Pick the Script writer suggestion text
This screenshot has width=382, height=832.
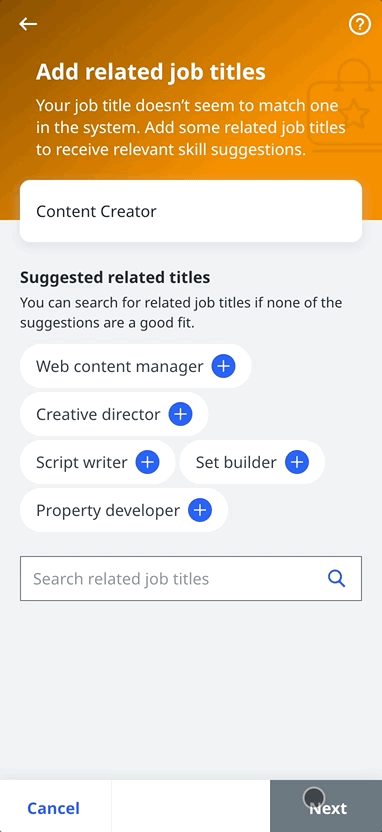click(x=82, y=462)
